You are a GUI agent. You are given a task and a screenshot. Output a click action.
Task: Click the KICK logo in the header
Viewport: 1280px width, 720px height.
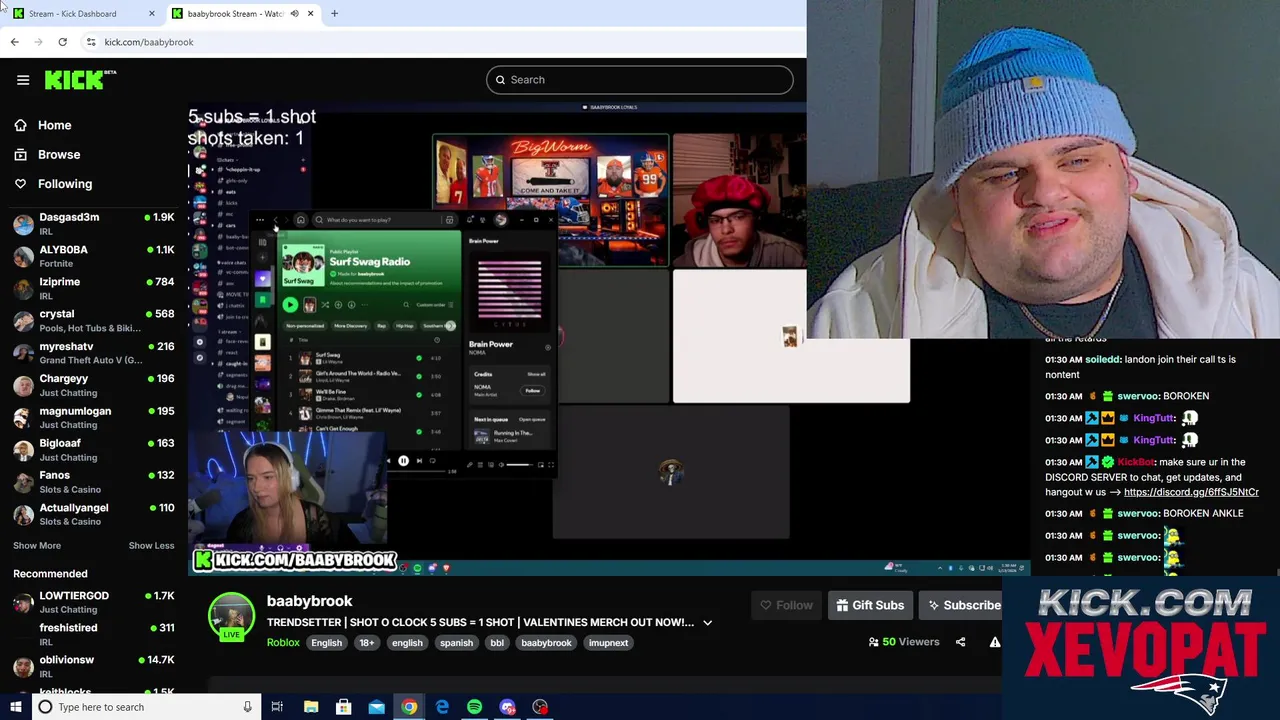click(79, 80)
